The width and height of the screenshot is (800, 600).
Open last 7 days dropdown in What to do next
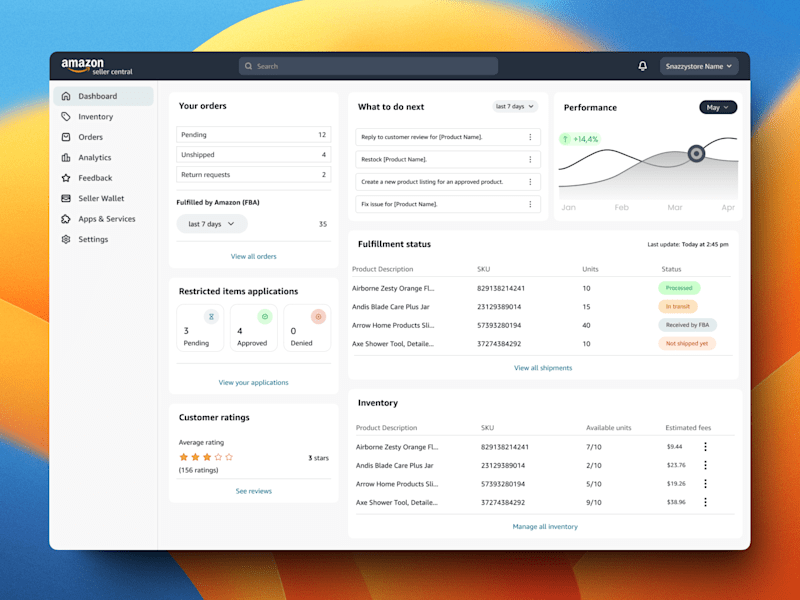(x=515, y=106)
